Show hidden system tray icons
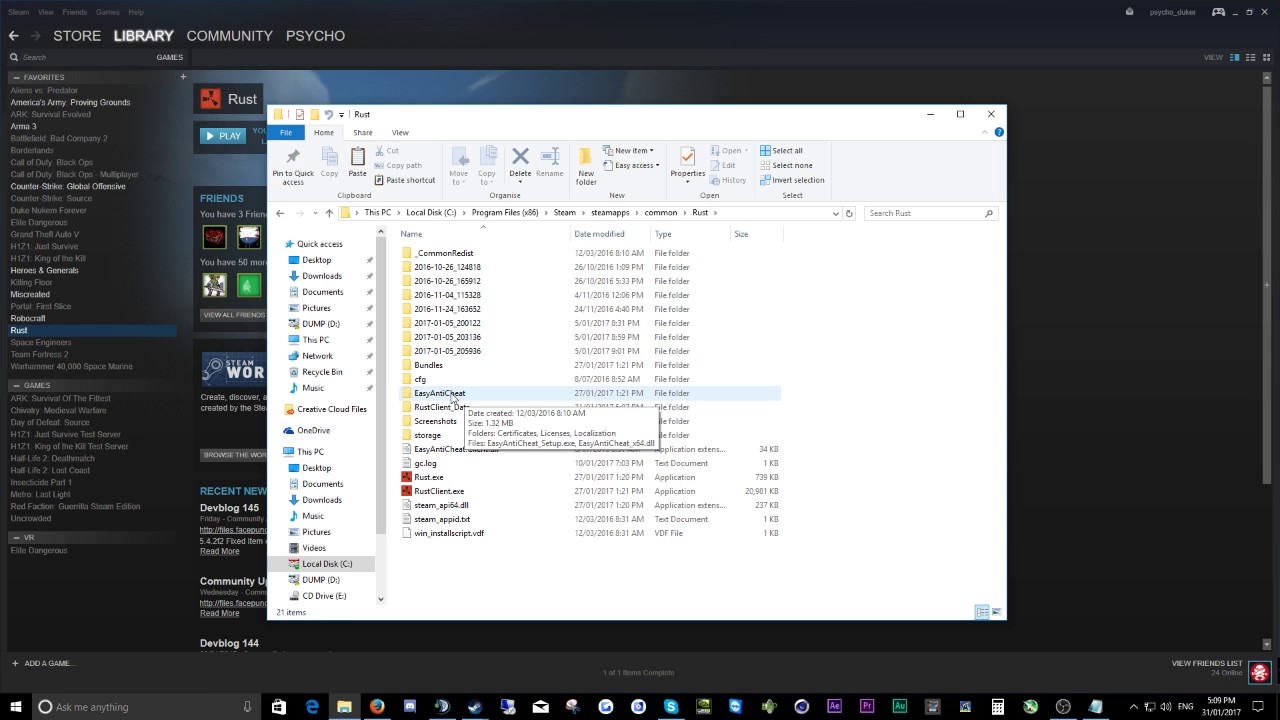The image size is (1280, 720). (x=1132, y=707)
